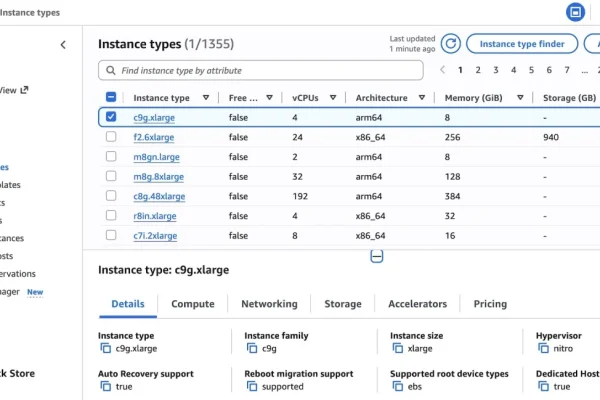The width and height of the screenshot is (600, 400).
Task: Click the blue square panel icon in the top bar
Action: click(575, 12)
